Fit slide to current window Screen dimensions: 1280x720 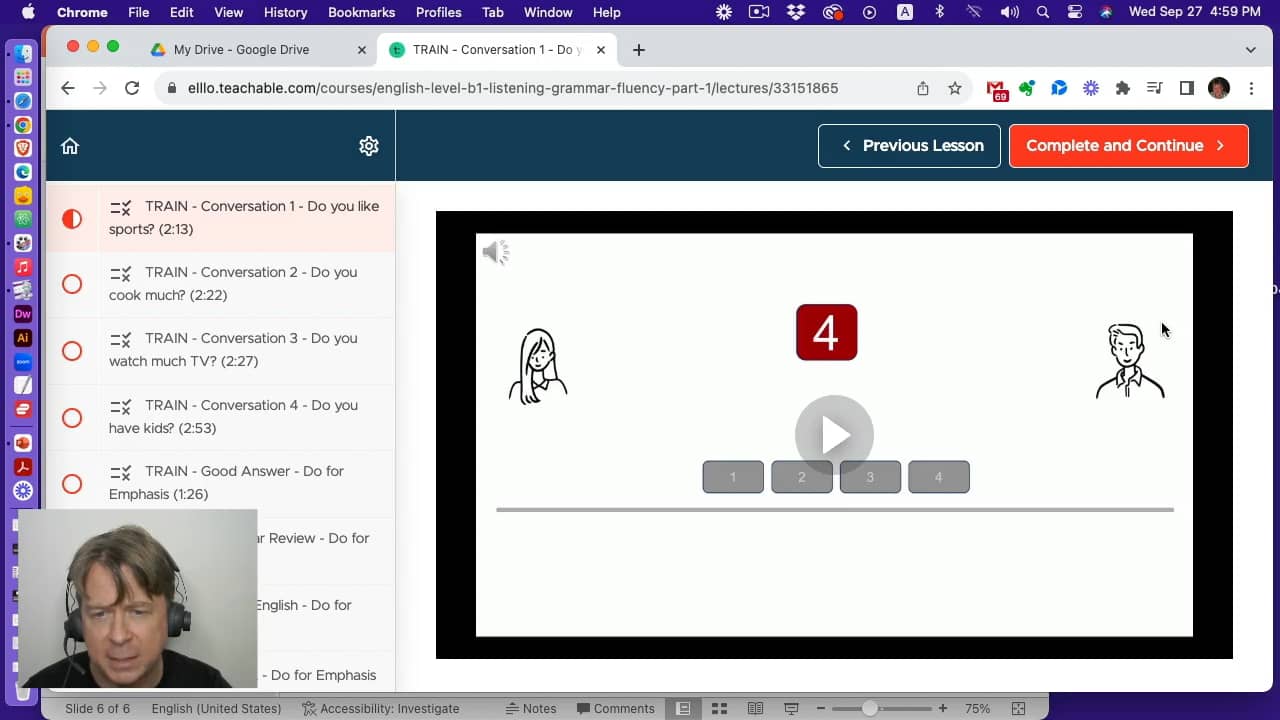(1018, 708)
